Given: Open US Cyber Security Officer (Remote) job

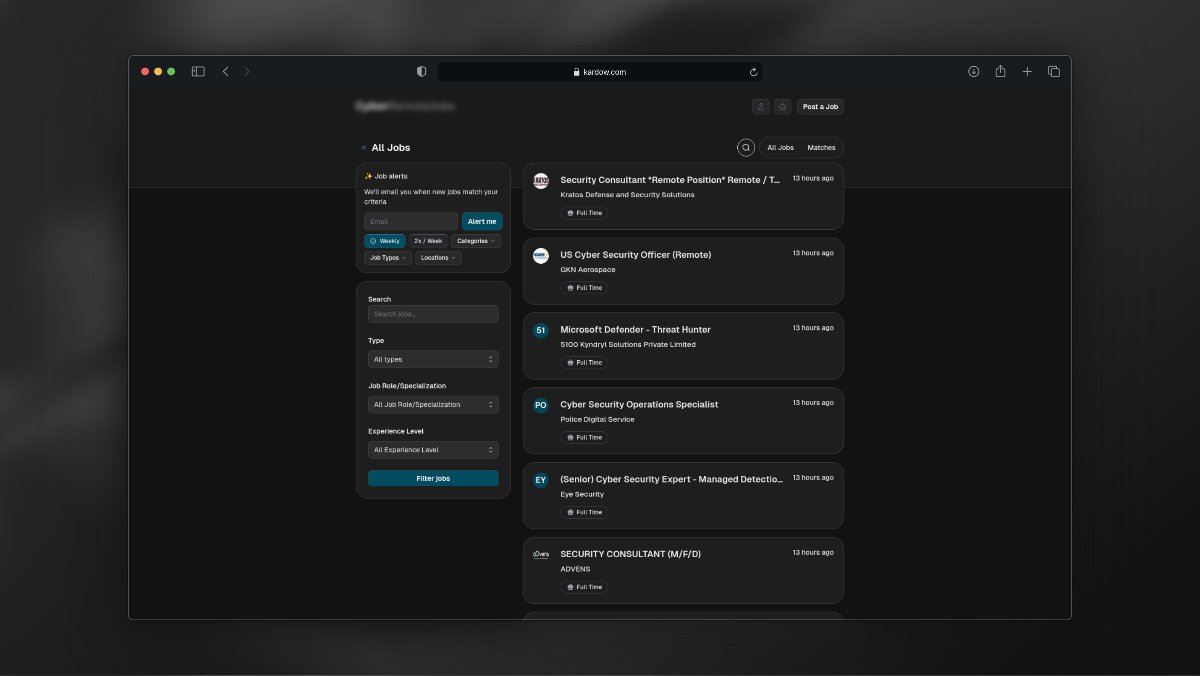Looking at the screenshot, I should (636, 255).
